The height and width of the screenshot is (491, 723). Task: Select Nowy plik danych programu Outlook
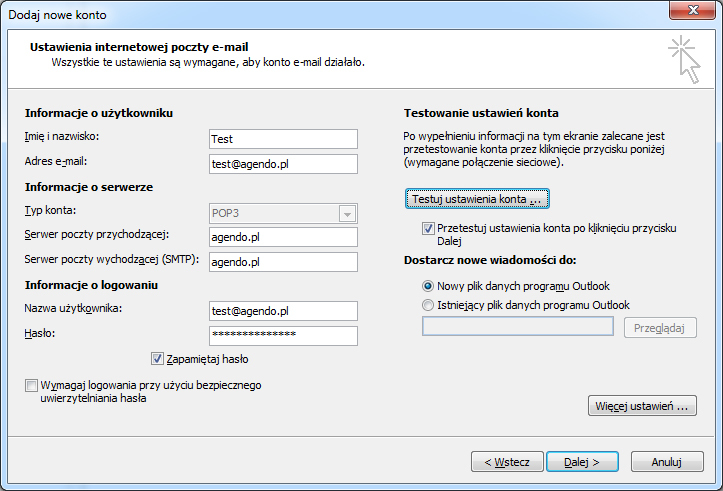428,286
